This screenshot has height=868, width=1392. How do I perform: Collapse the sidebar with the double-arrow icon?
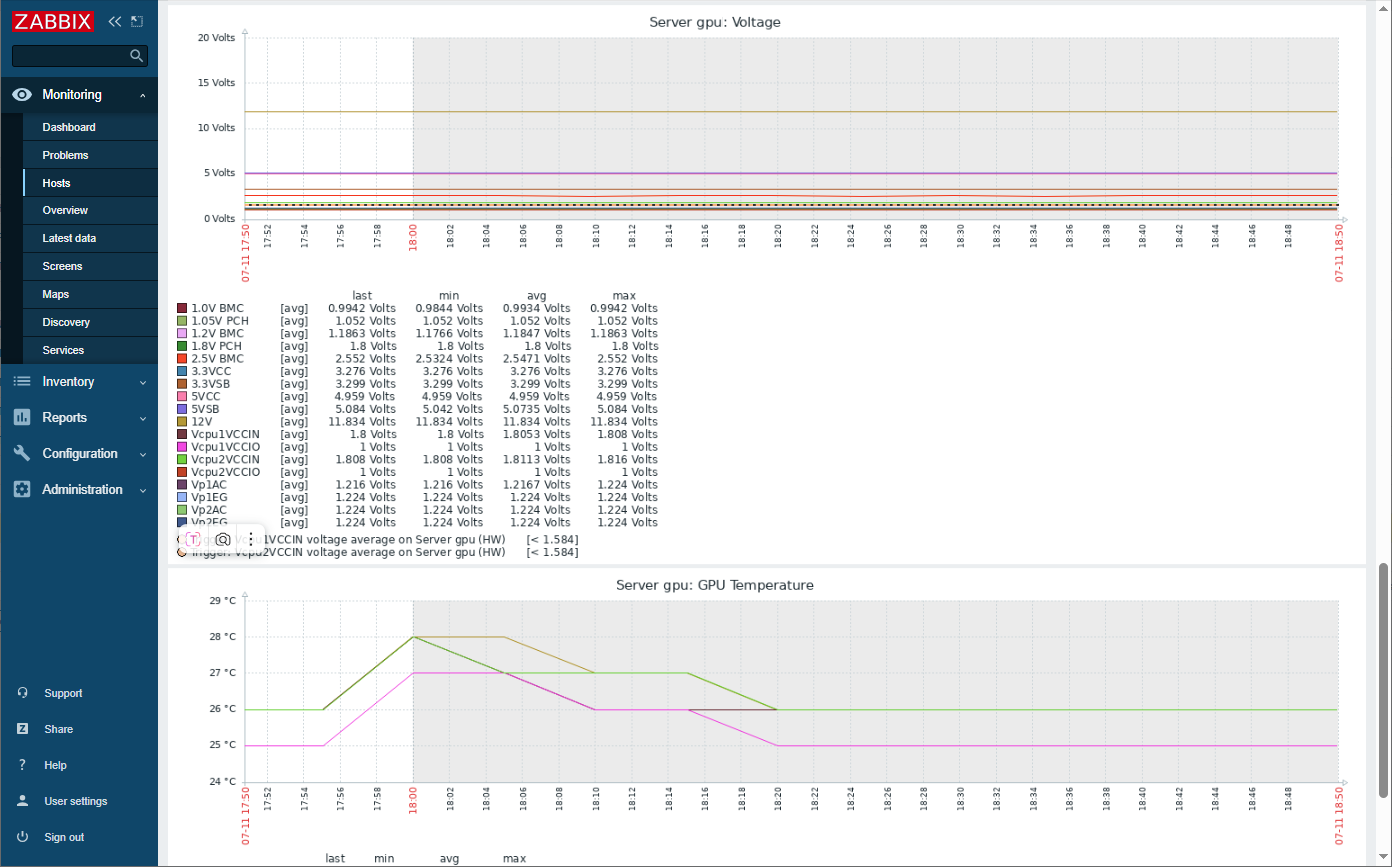[115, 21]
